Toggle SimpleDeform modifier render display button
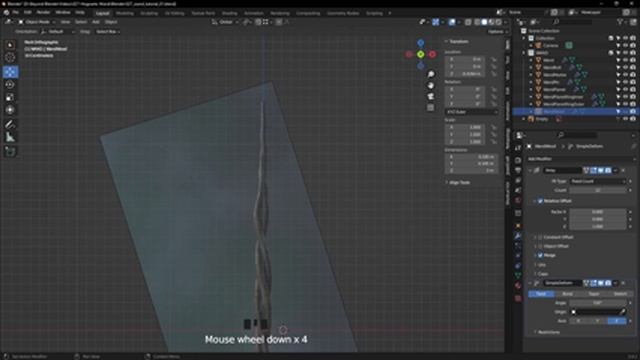 click(608, 283)
